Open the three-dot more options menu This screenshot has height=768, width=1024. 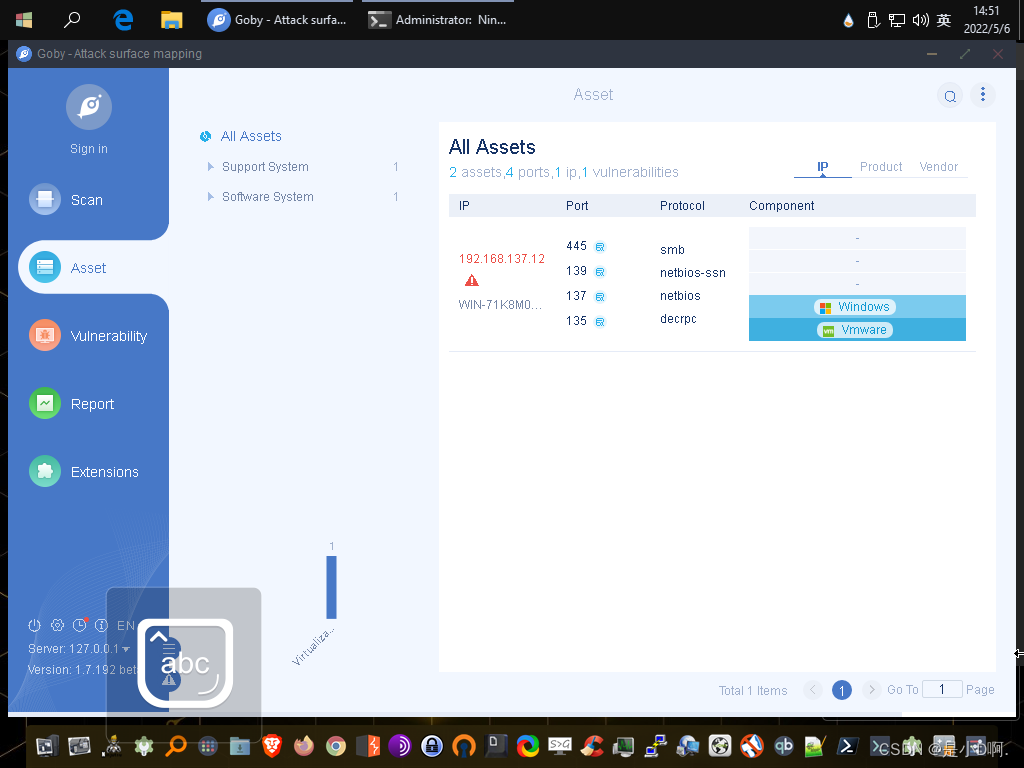click(x=982, y=95)
